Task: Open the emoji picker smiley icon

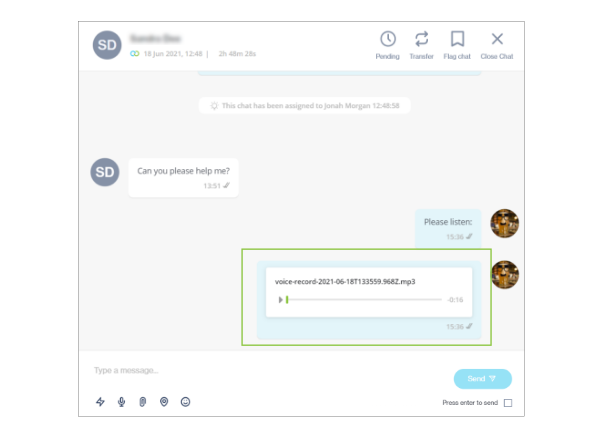Action: pyautogui.click(x=185, y=402)
